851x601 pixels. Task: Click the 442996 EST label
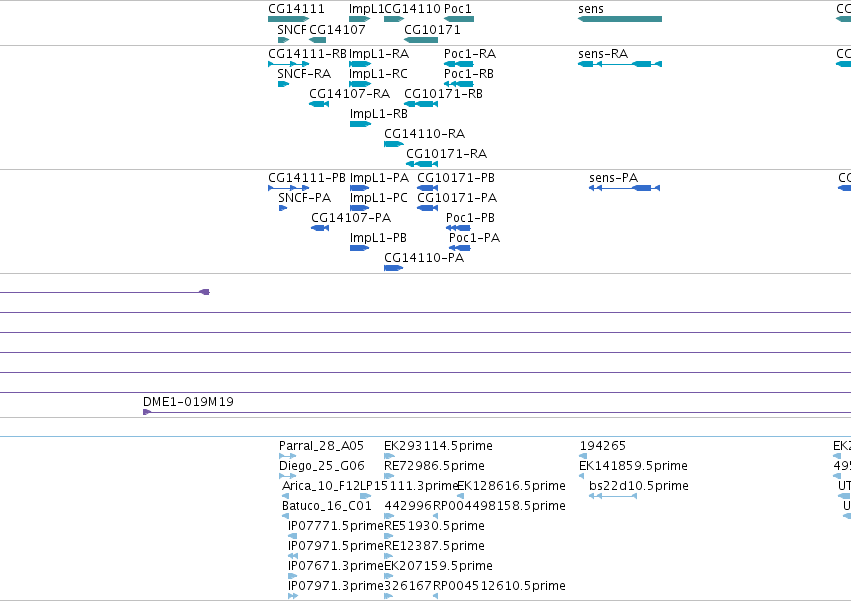408,506
